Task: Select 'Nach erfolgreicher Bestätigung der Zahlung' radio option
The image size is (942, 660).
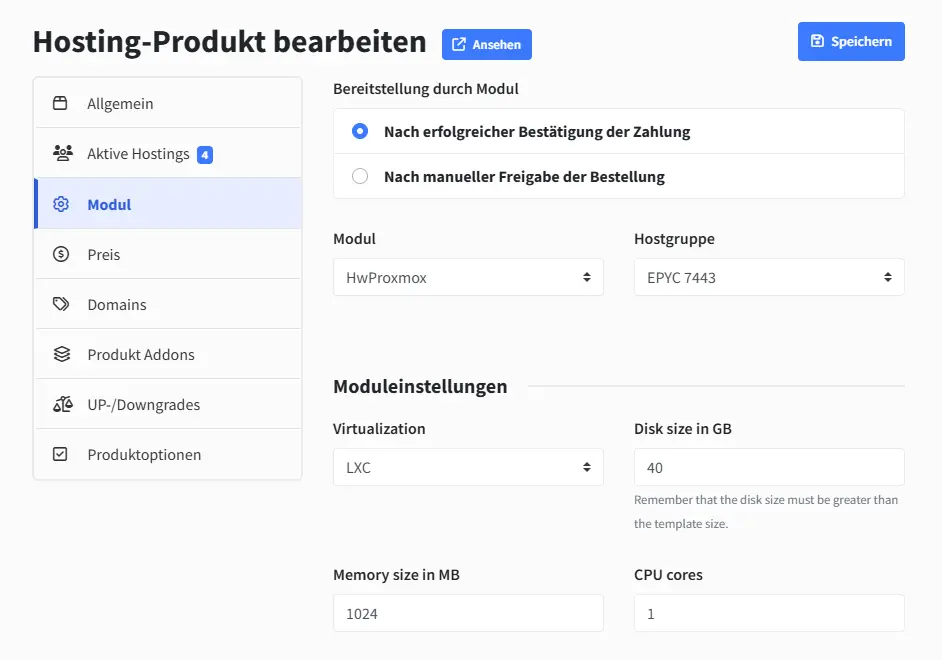Action: point(360,131)
